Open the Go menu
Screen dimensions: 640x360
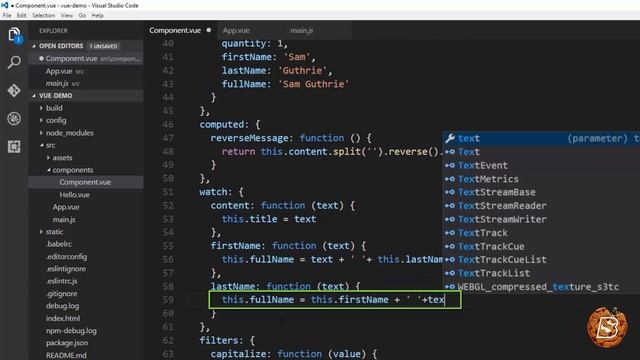(x=82, y=16)
